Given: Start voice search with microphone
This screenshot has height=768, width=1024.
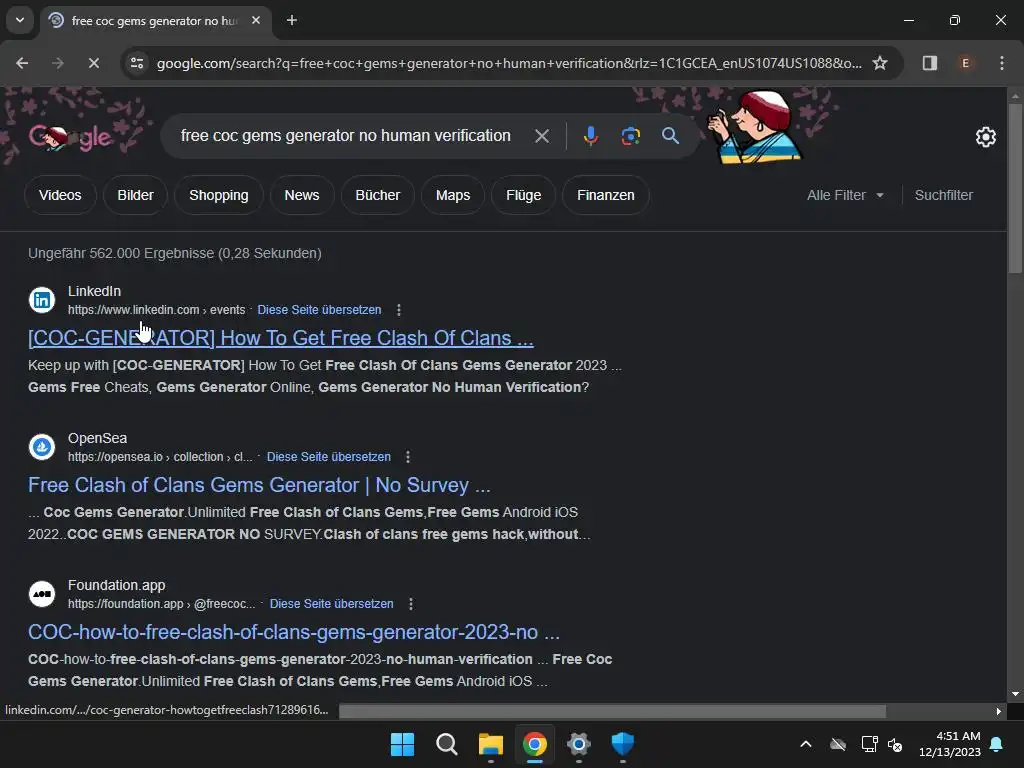Looking at the screenshot, I should point(590,136).
